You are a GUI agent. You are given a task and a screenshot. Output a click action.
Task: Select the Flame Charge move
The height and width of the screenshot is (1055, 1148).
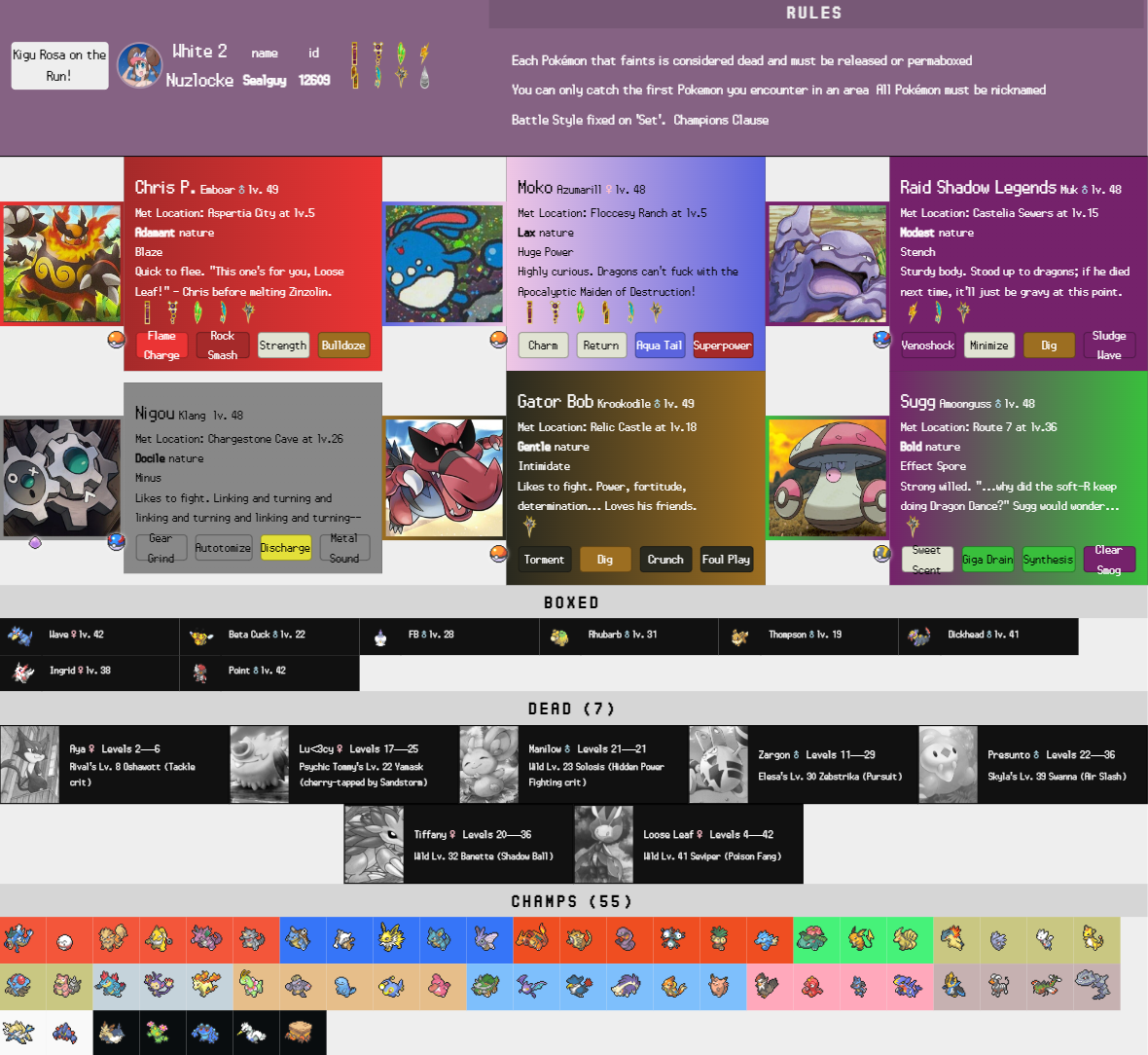point(161,346)
